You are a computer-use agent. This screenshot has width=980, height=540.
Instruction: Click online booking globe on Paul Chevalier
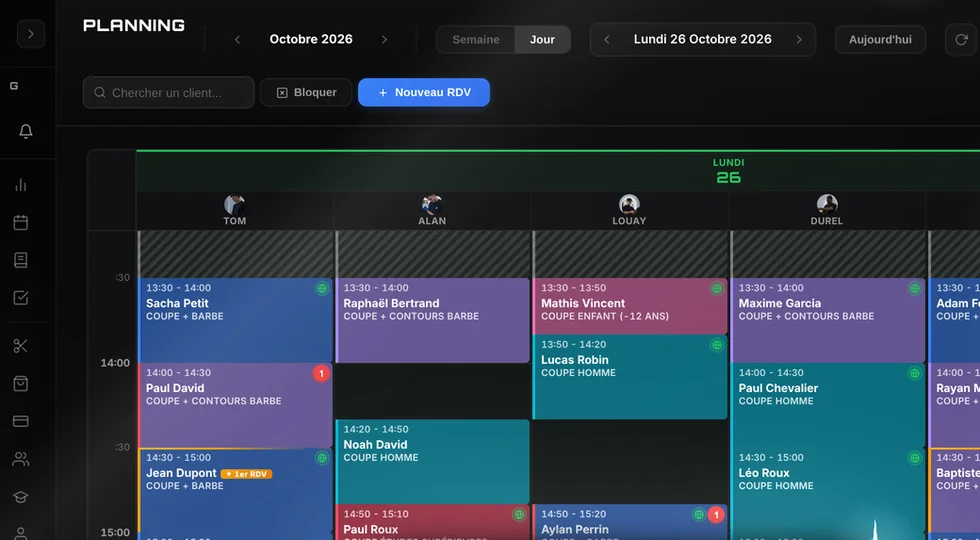click(914, 373)
